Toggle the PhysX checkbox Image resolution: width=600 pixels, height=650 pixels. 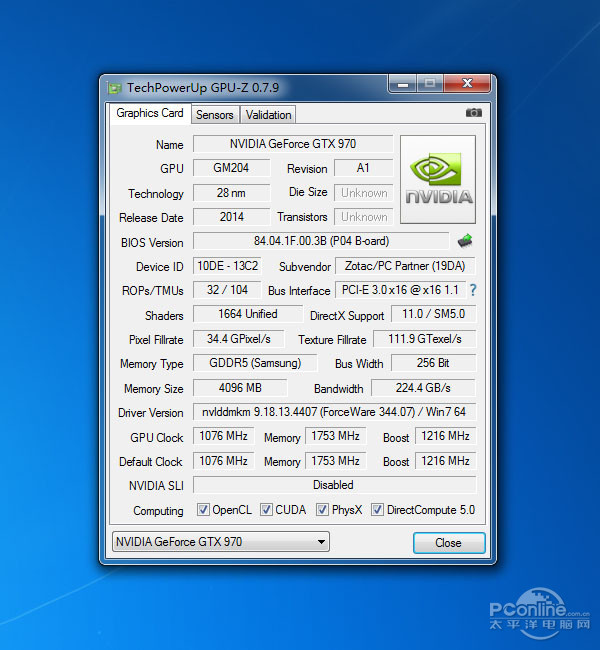322,509
